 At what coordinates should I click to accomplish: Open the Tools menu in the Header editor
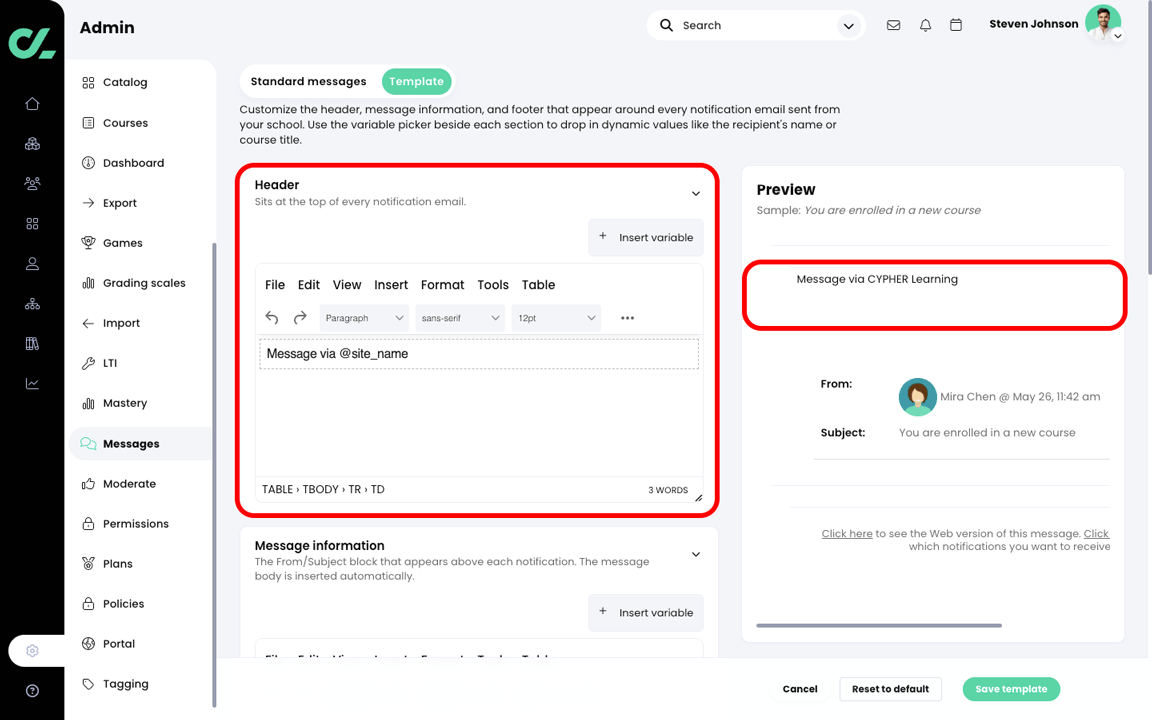493,285
